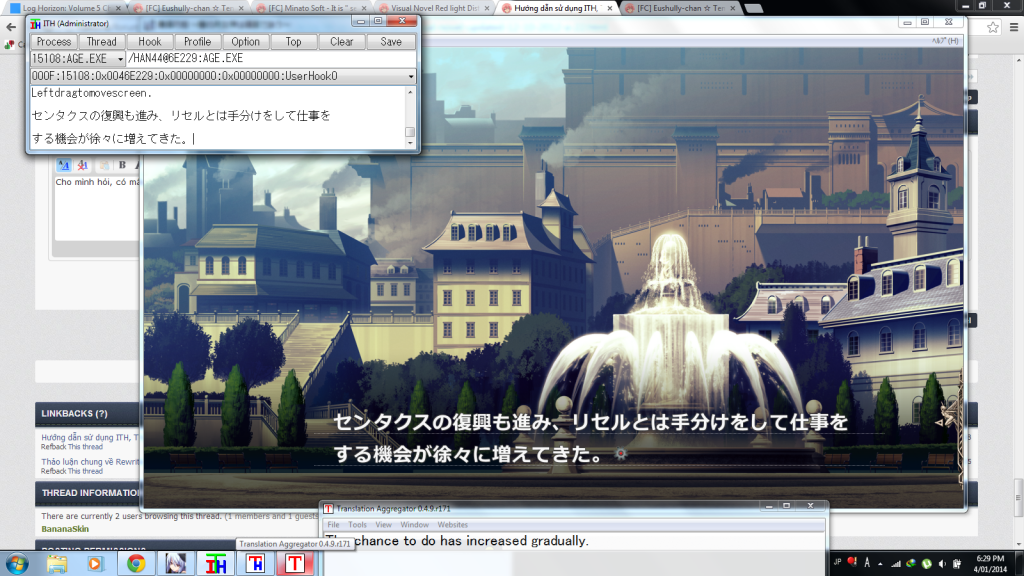Viewport: 1024px width, 576px height.
Task: Switch to ITH via taskbar icon
Action: (x=216, y=564)
